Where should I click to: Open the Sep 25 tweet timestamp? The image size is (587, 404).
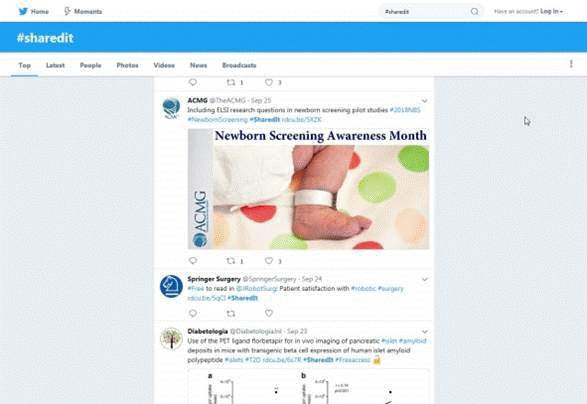[261, 100]
